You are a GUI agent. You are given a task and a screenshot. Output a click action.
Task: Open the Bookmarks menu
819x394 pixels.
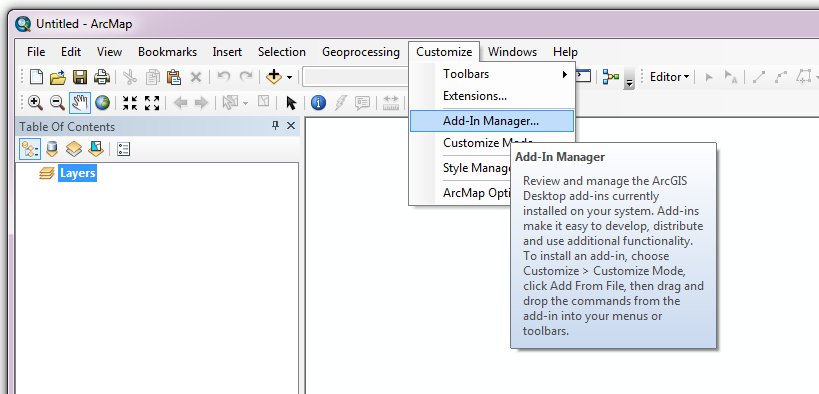point(167,52)
